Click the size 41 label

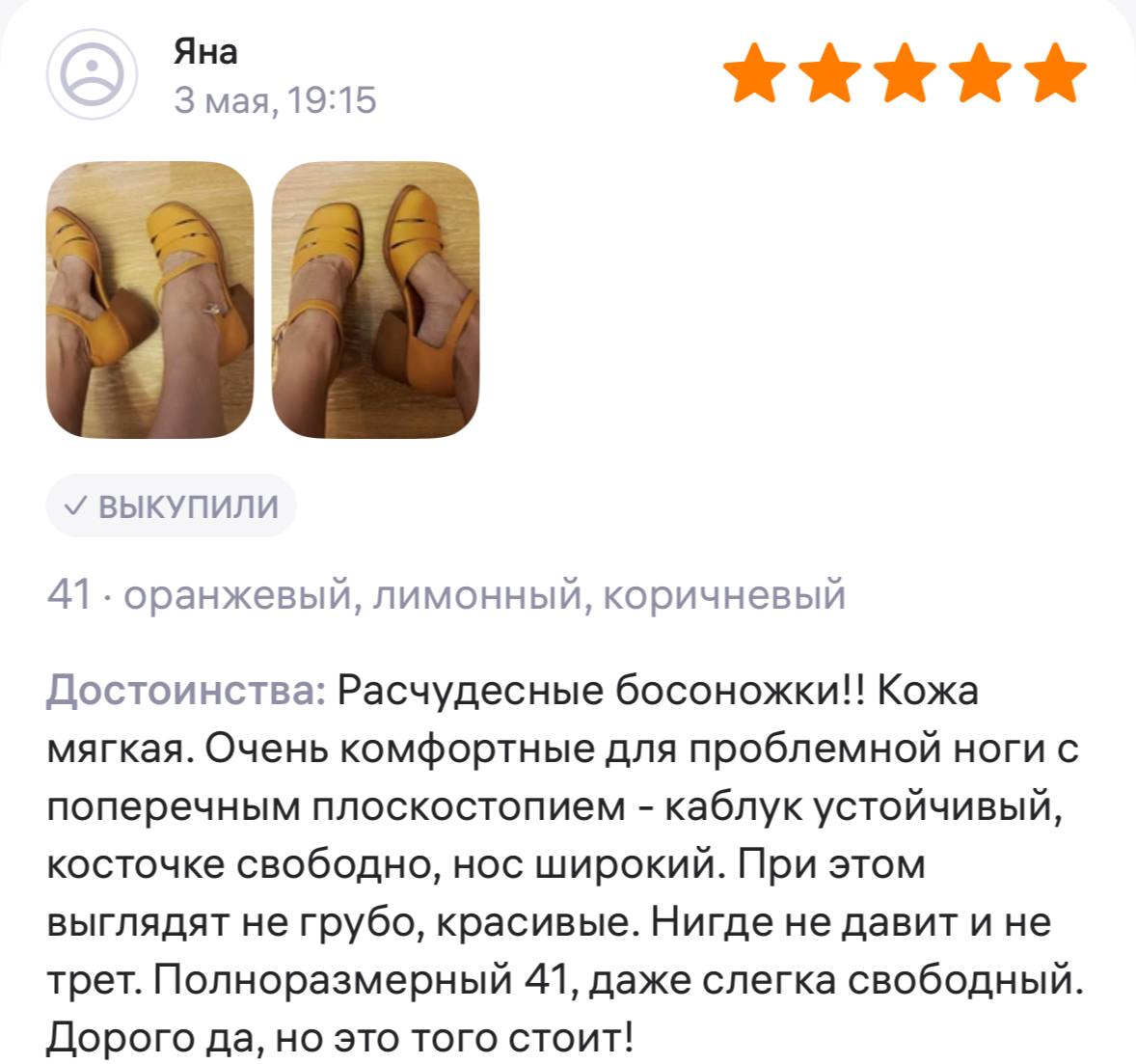click(69, 594)
